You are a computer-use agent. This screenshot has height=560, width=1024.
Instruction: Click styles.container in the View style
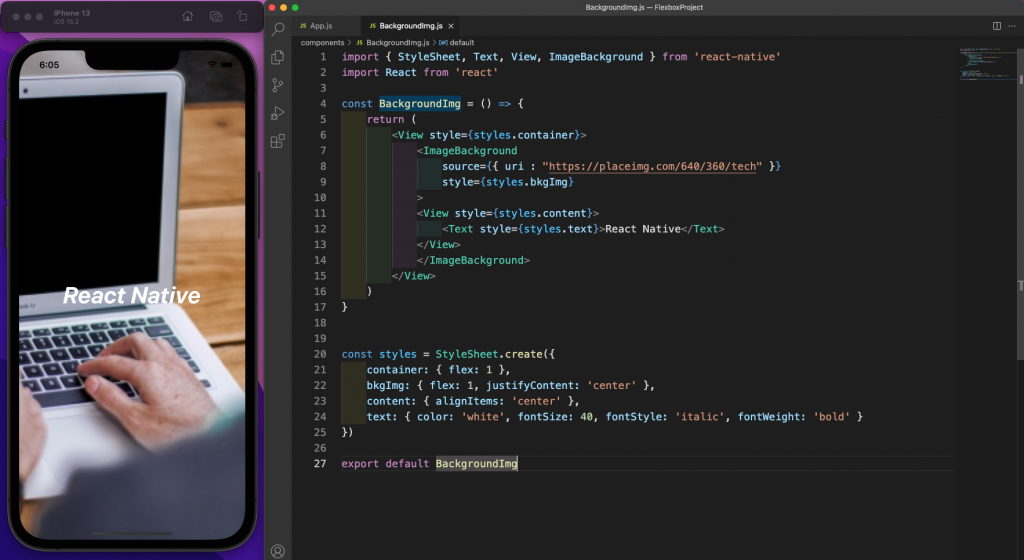pyautogui.click(x=524, y=135)
